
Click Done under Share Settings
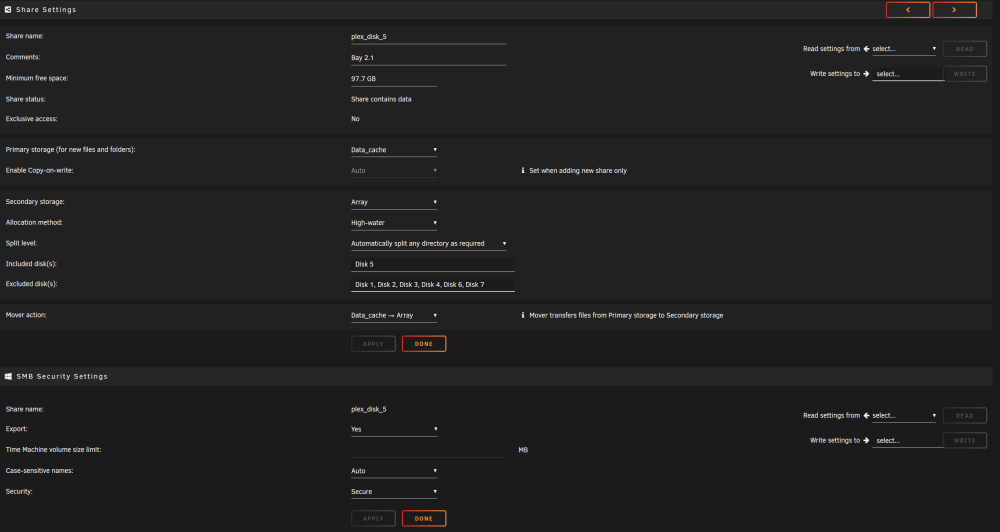coord(424,344)
